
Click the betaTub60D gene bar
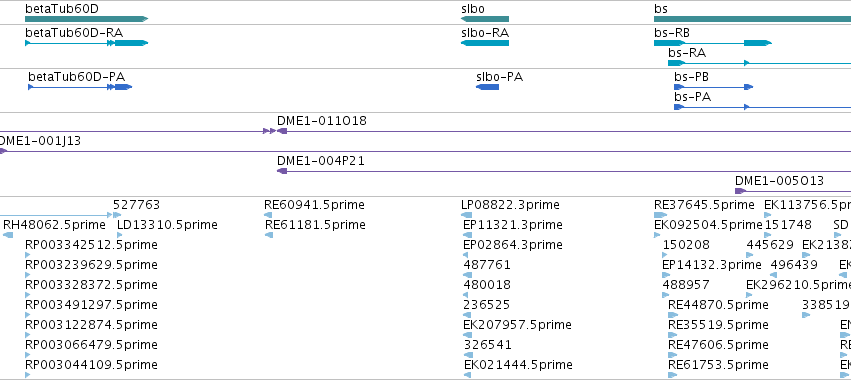pos(86,19)
